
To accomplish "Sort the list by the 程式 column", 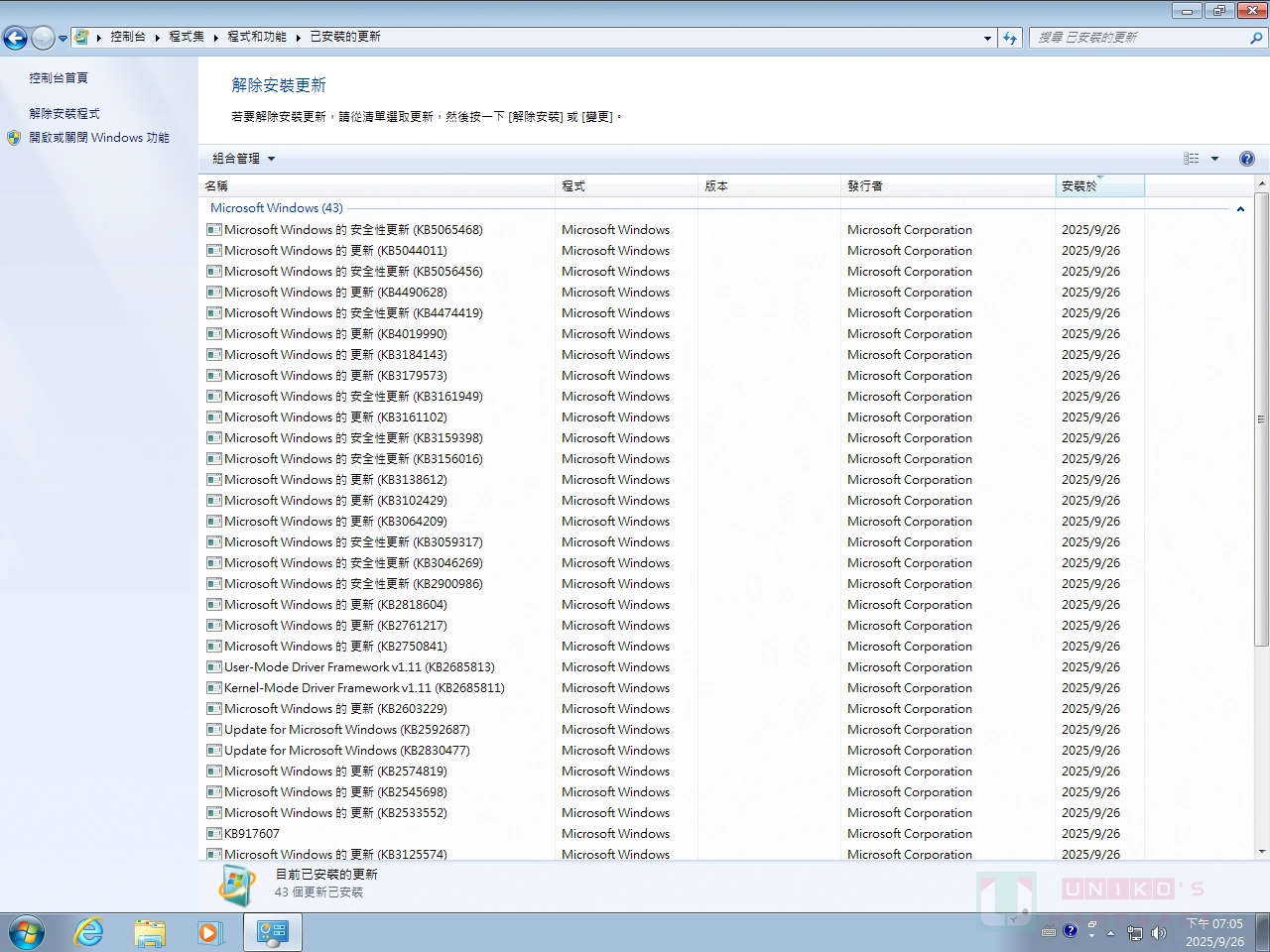I will (x=626, y=185).
